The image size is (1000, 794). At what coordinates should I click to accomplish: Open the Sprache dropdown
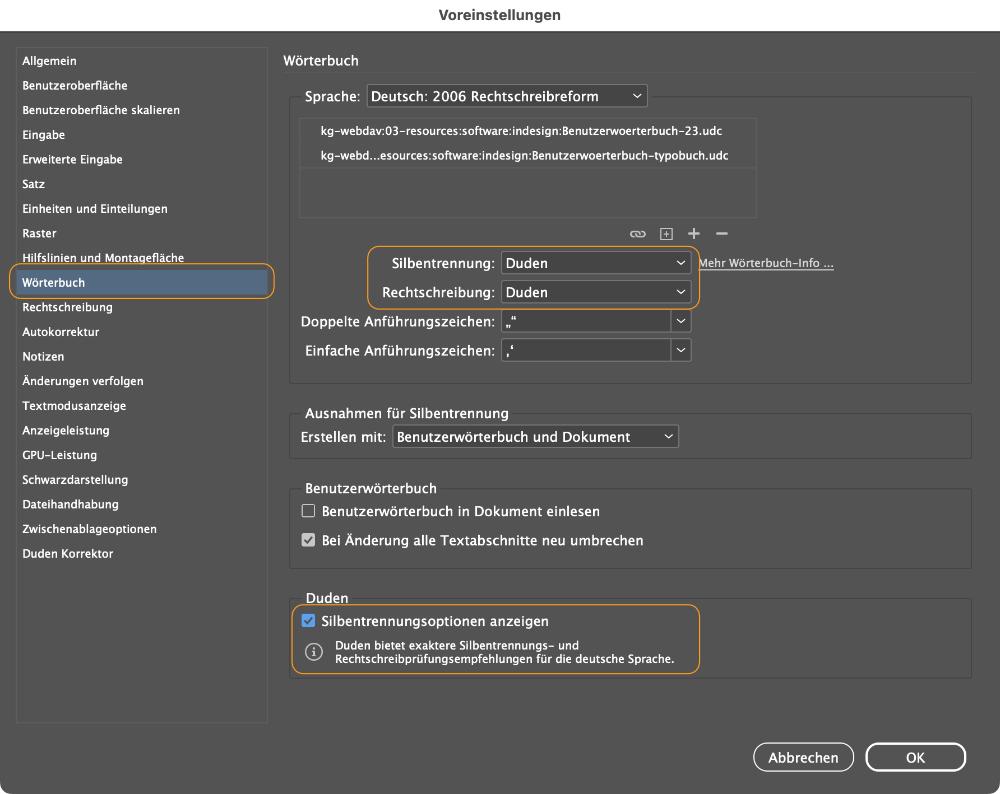click(x=507, y=96)
